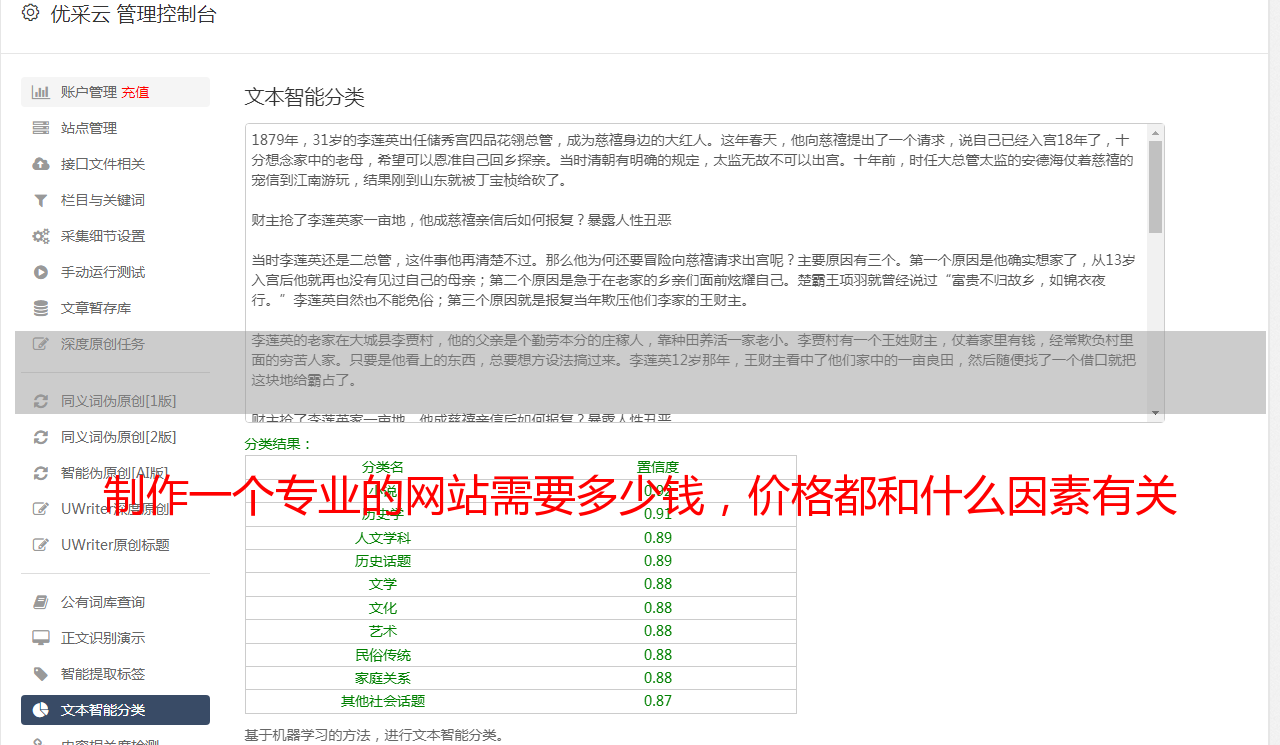This screenshot has height=745, width=1280.
Task: Open 站点管理 via its server icon
Action: coord(41,128)
